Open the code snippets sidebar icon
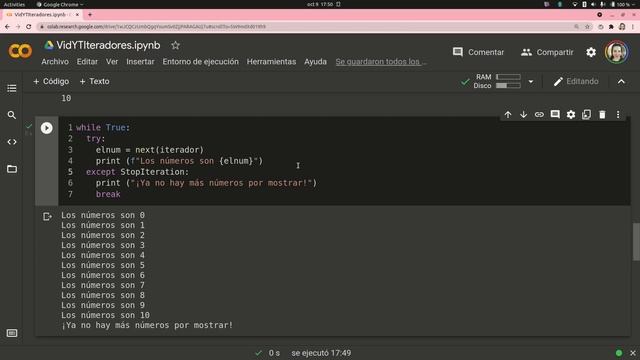Screen dimensions: 640x360 click(12, 142)
